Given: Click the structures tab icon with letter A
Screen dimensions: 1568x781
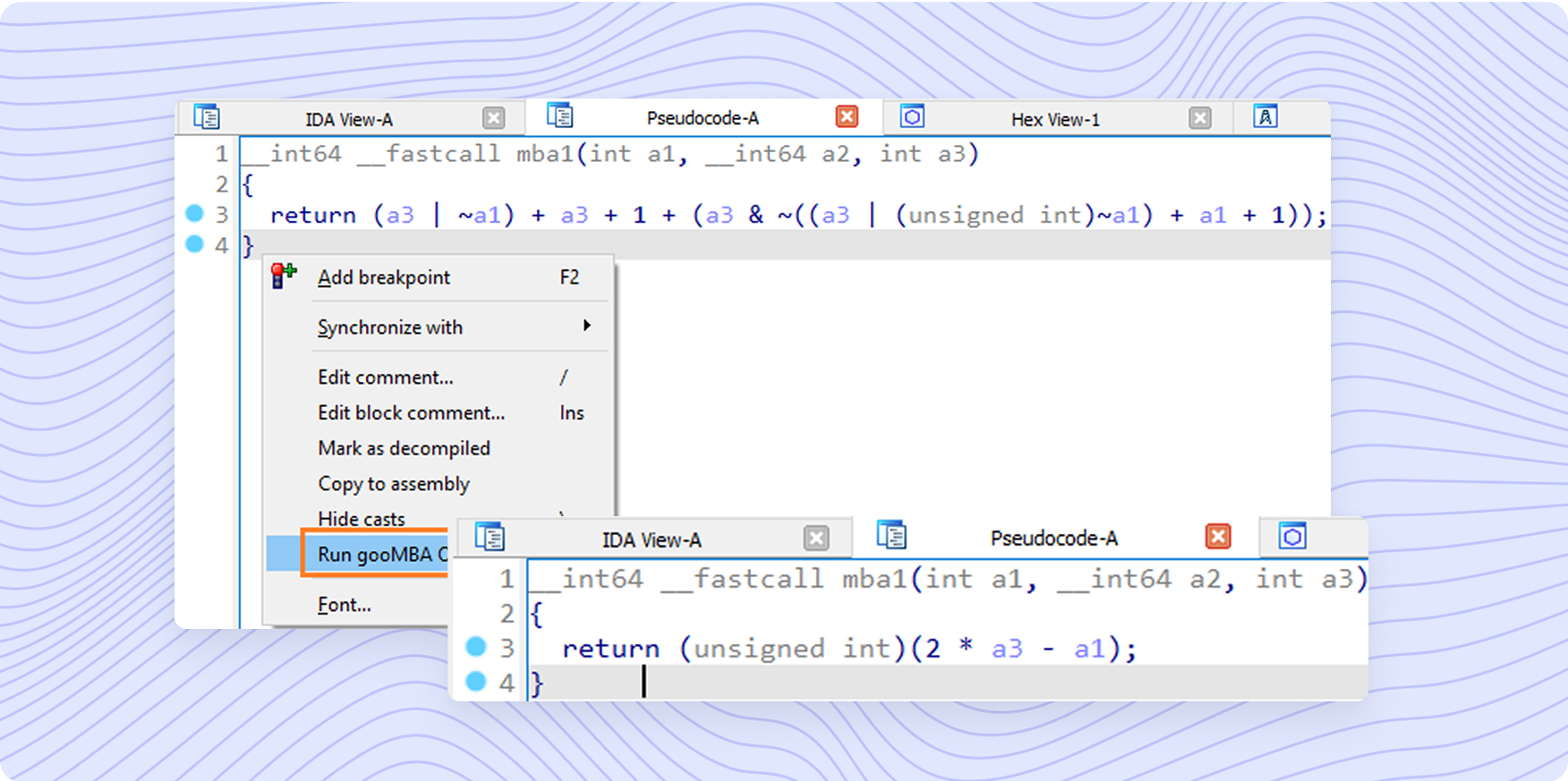Looking at the screenshot, I should [x=1265, y=116].
